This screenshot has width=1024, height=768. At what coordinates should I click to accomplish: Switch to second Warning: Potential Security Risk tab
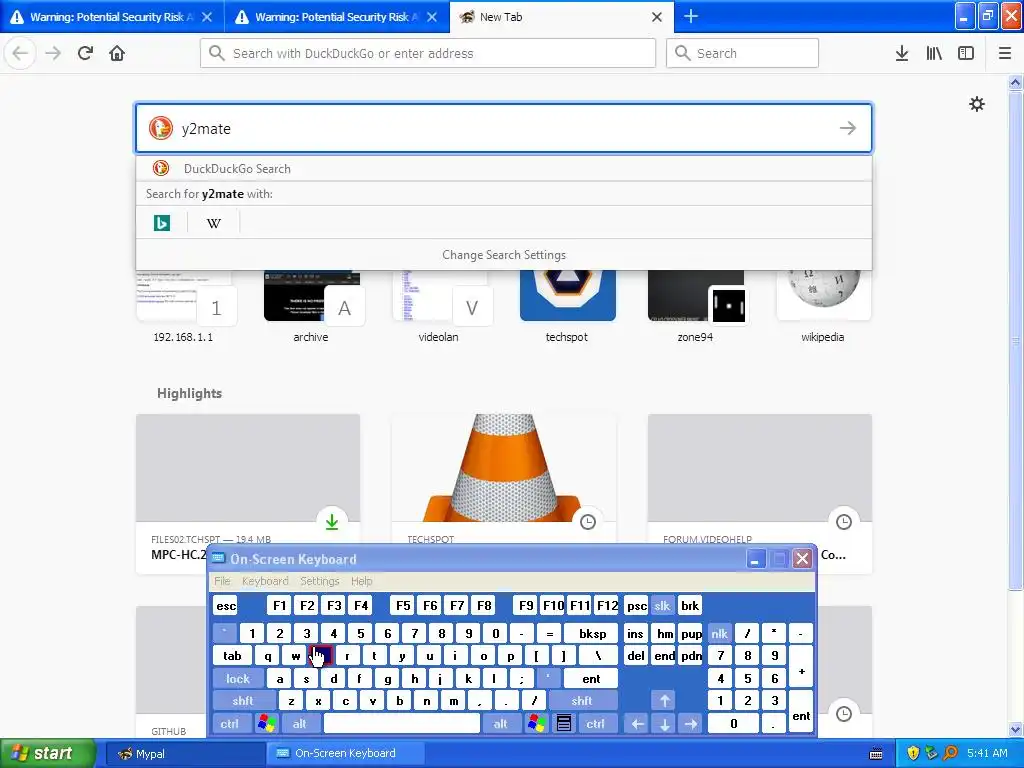tap(337, 16)
